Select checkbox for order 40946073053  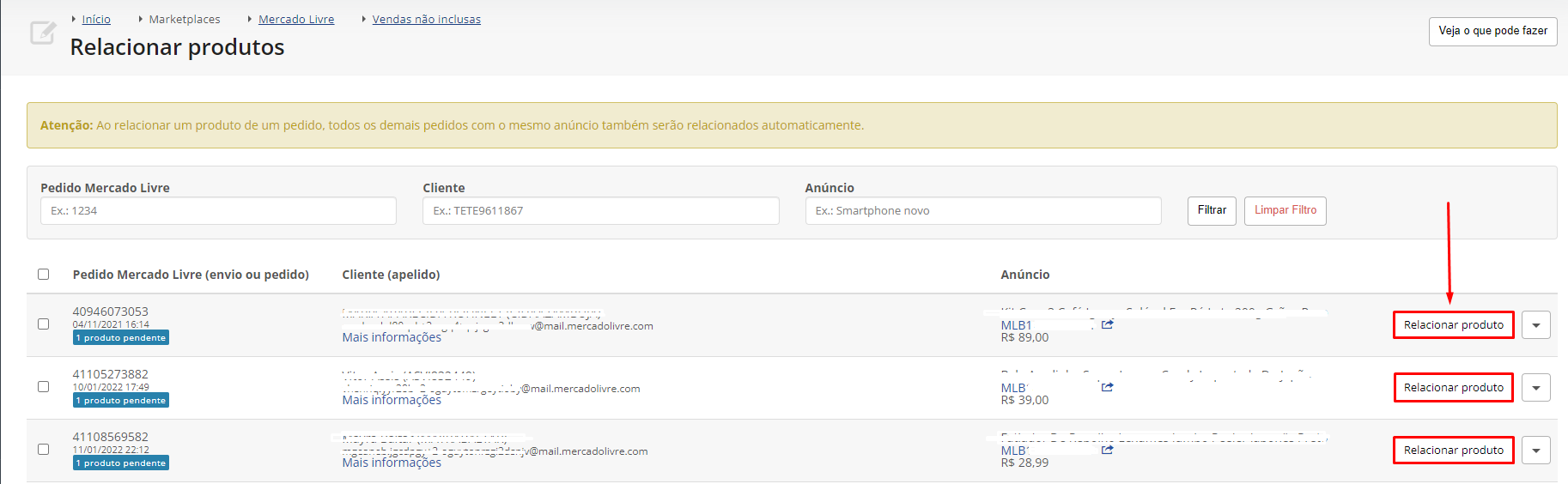pyautogui.click(x=43, y=324)
